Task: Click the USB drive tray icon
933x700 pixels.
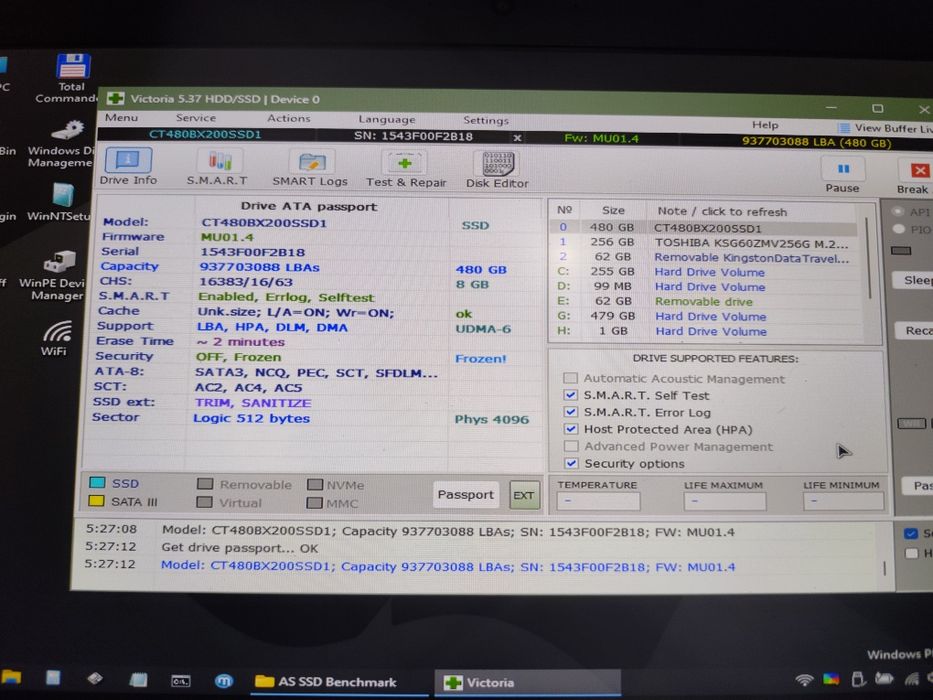Action: 857,679
